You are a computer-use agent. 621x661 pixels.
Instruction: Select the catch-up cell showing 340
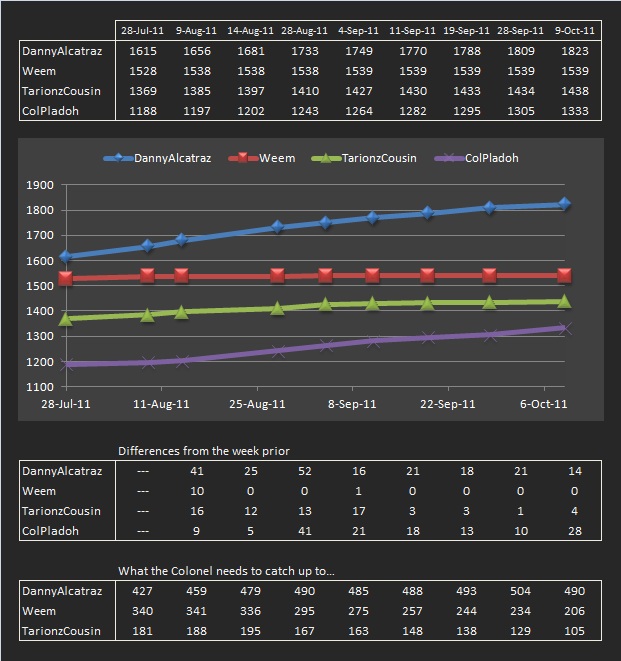point(142,611)
